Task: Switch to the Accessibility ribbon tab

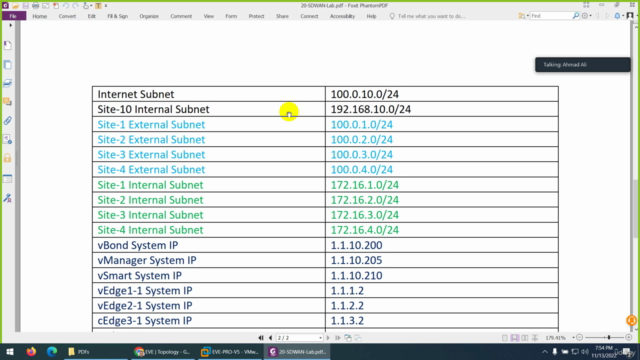Action: tap(342, 16)
